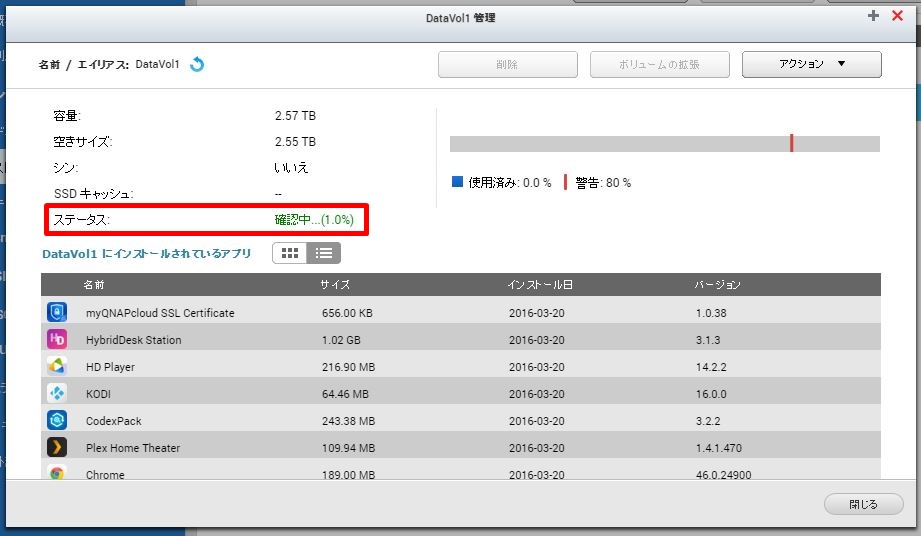Click the volume usage capacity bar

(665, 144)
